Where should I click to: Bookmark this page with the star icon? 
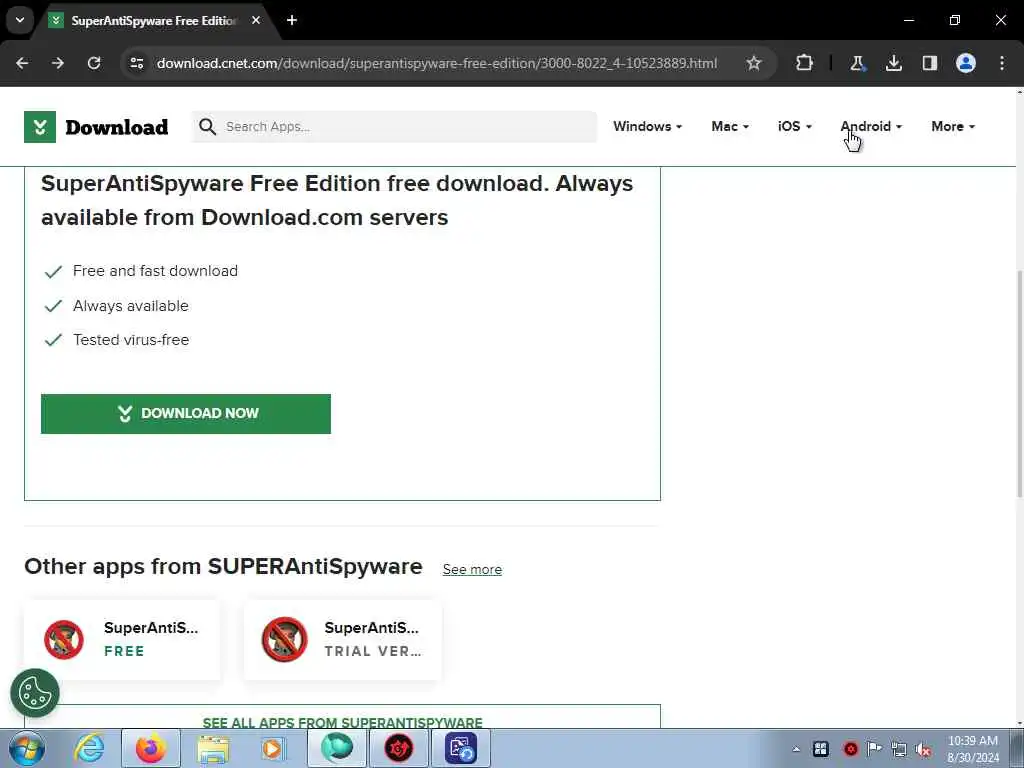(754, 63)
